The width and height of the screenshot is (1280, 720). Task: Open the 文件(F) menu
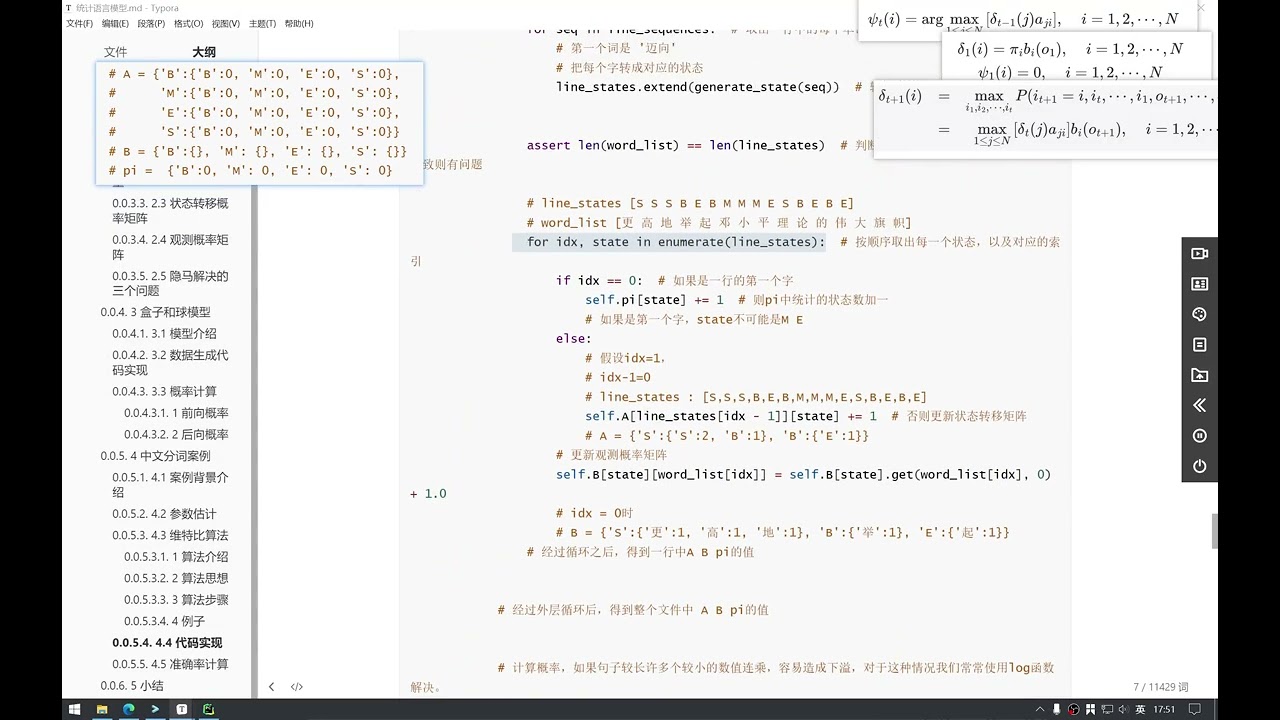80,23
